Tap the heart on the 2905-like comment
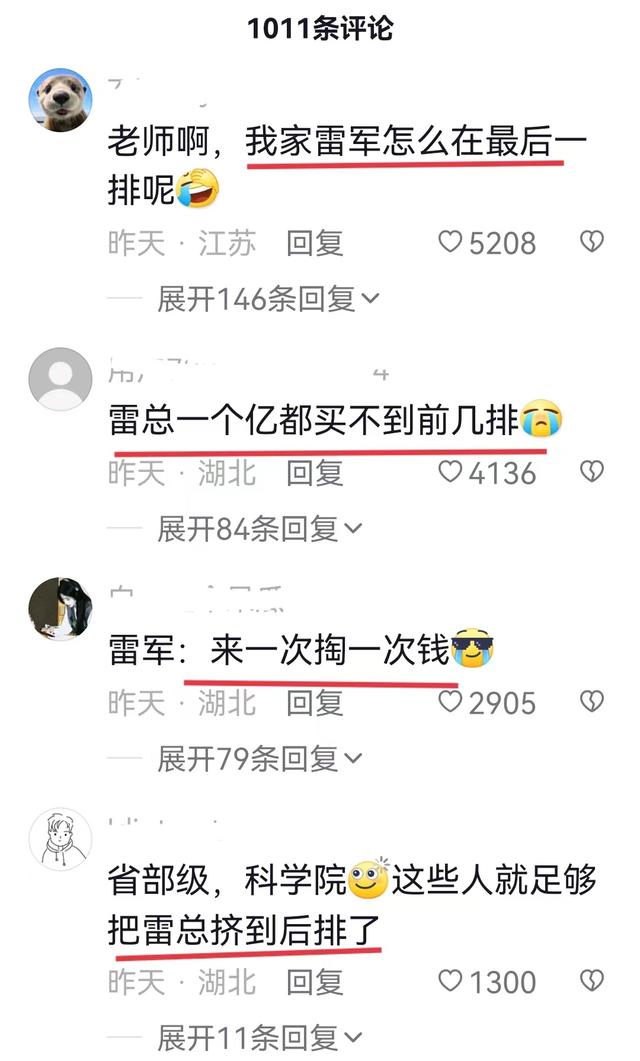 pyautogui.click(x=450, y=702)
